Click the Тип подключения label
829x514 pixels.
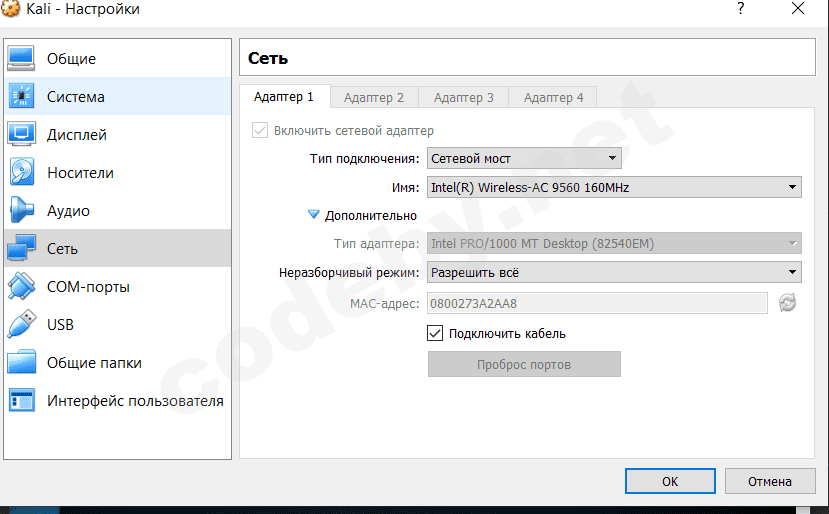pyautogui.click(x=364, y=159)
